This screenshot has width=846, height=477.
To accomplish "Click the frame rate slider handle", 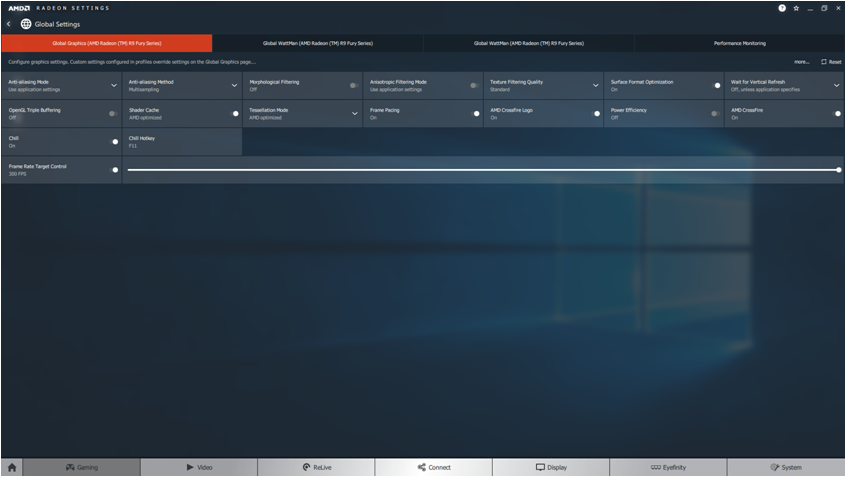I will (x=838, y=170).
